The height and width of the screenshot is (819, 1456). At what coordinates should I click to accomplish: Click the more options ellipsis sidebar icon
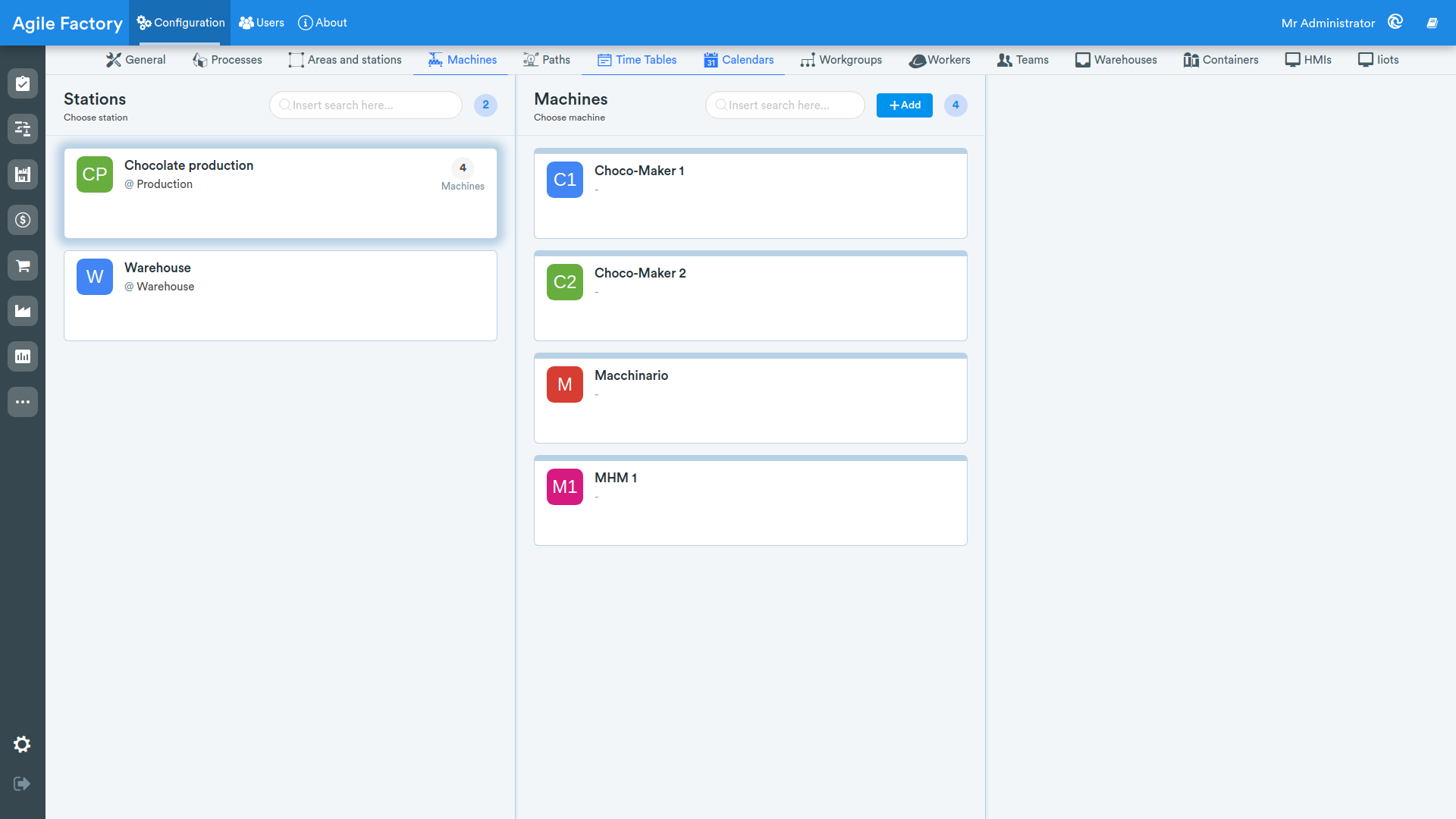click(23, 402)
